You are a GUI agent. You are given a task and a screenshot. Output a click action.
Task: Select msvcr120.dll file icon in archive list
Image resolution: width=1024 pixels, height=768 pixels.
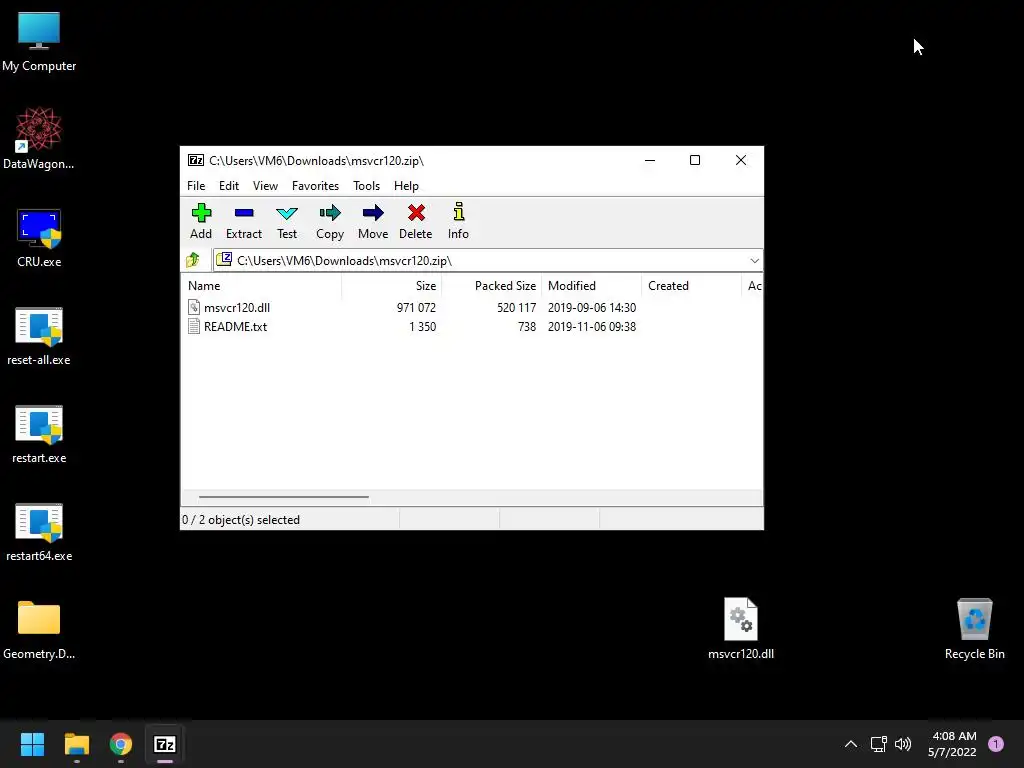point(194,307)
